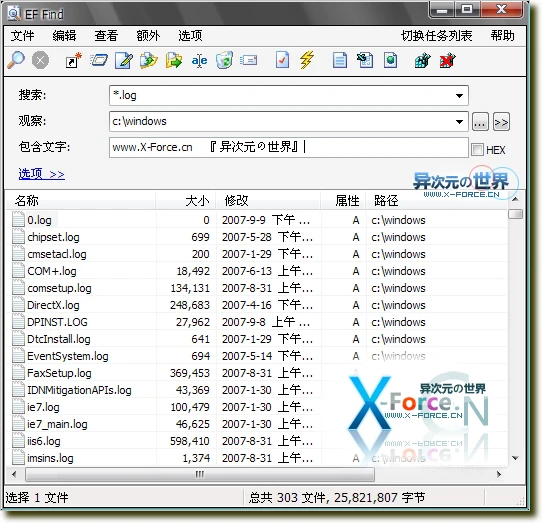Click the disconnect network drive icon

(x=448, y=60)
